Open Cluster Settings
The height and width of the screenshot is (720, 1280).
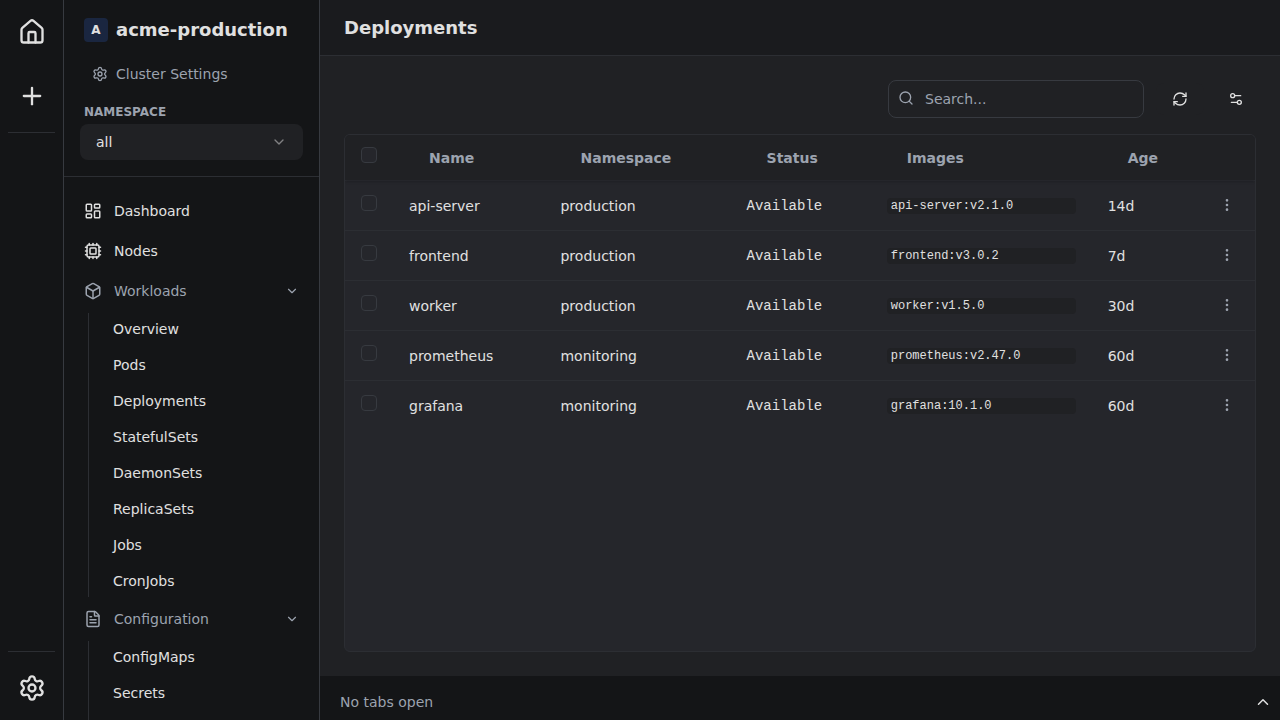pos(171,73)
